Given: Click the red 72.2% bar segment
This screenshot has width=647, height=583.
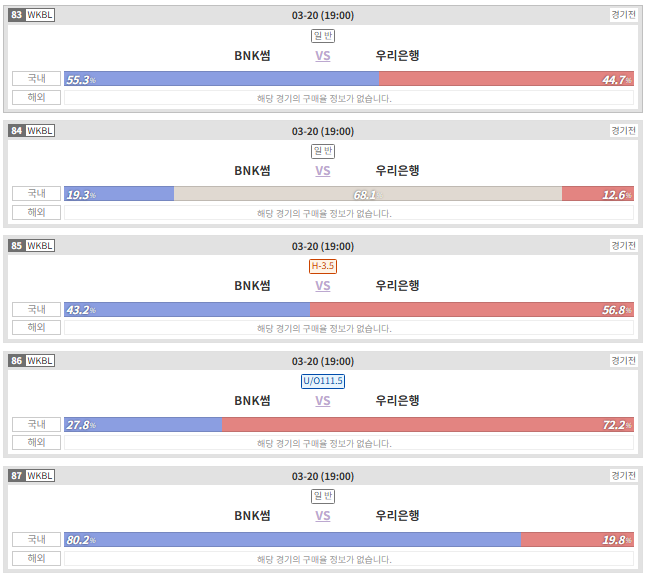Looking at the screenshot, I should pos(428,425).
